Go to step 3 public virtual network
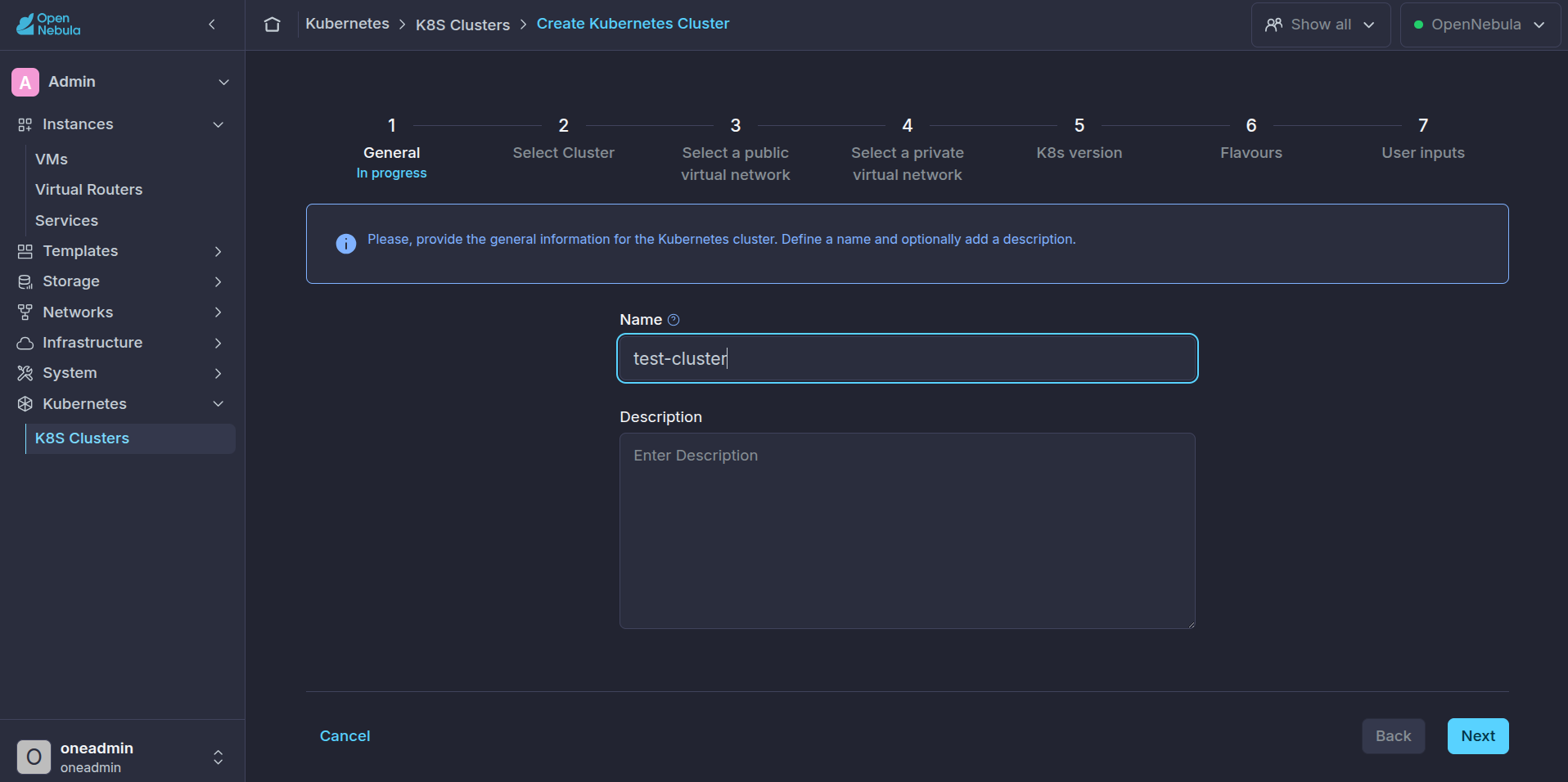The image size is (1568, 782). tap(735, 149)
